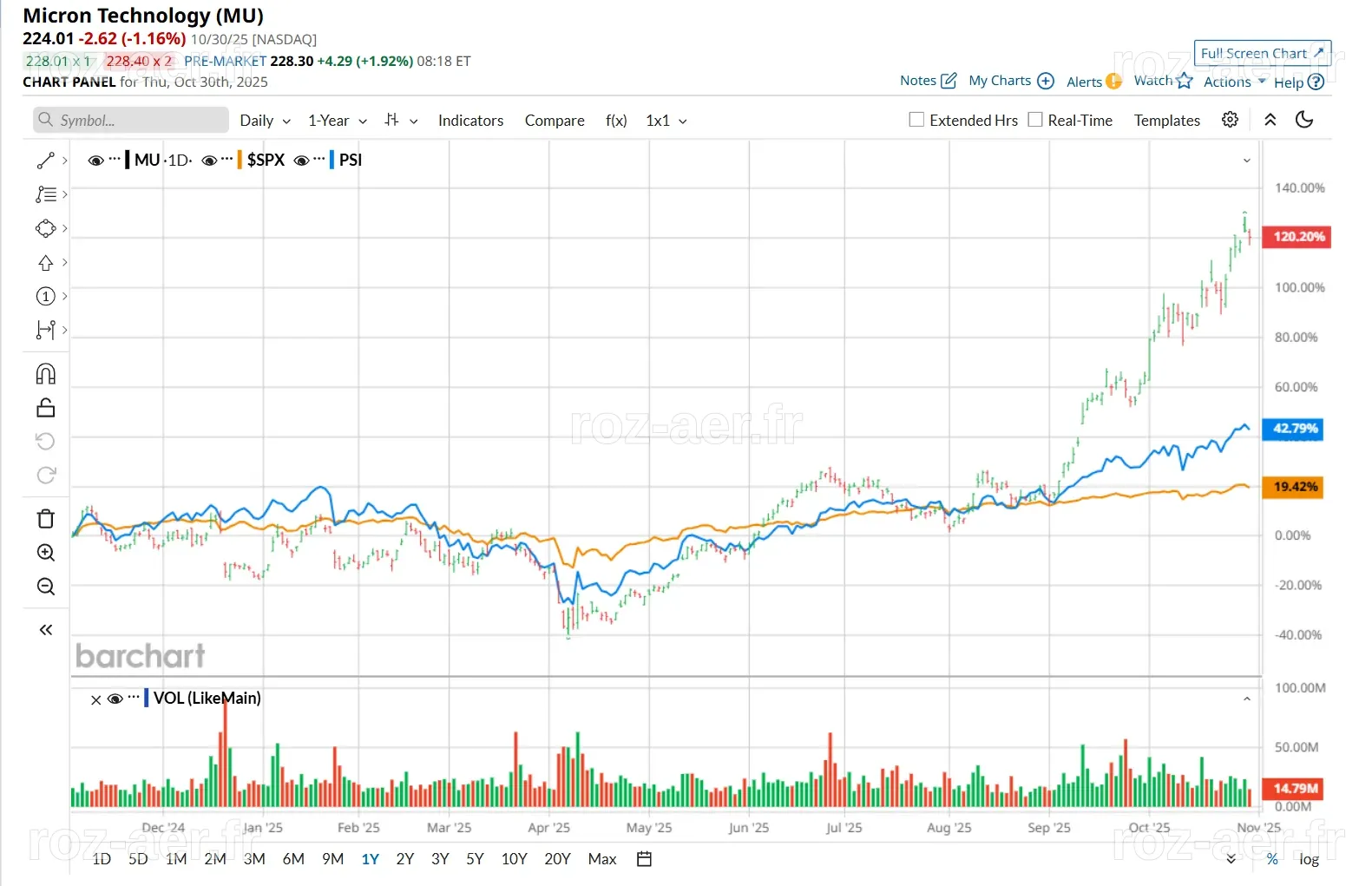This screenshot has height=886, width=1372.
Task: Remove the VOL (LikeMain) indicator
Action: pyautogui.click(x=96, y=699)
